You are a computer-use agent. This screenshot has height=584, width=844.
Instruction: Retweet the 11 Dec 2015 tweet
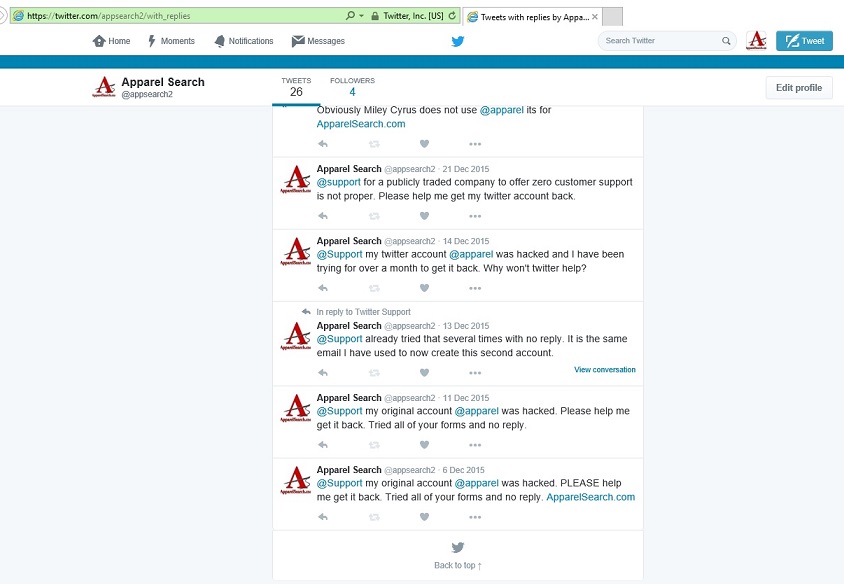coord(374,445)
